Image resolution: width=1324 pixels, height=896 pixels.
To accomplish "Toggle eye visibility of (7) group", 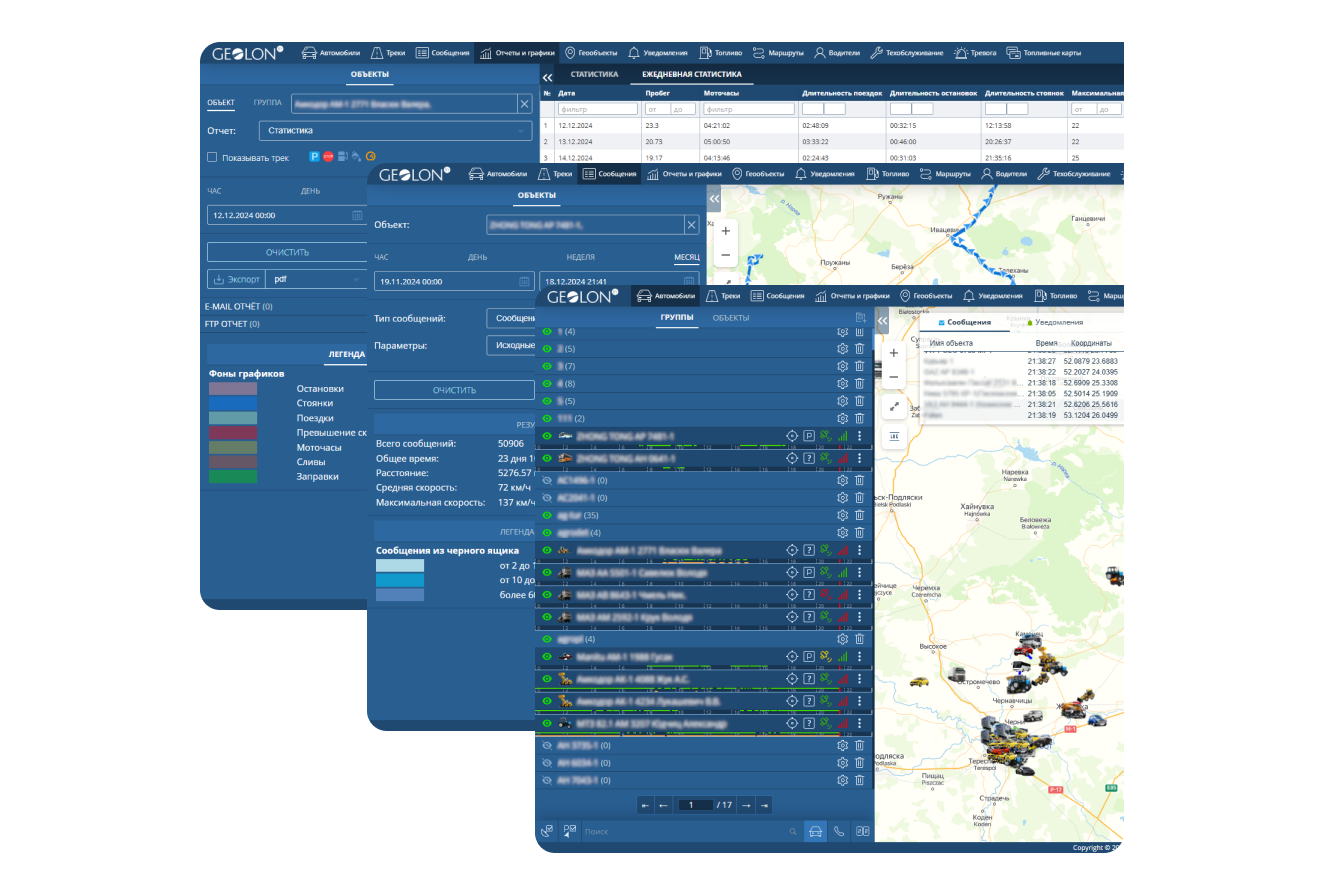I will tap(547, 366).
